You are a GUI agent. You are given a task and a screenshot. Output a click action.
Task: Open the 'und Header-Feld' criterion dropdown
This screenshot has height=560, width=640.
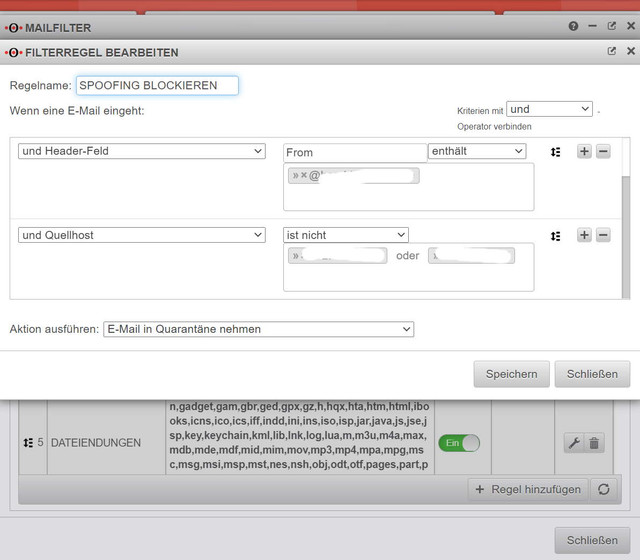142,151
